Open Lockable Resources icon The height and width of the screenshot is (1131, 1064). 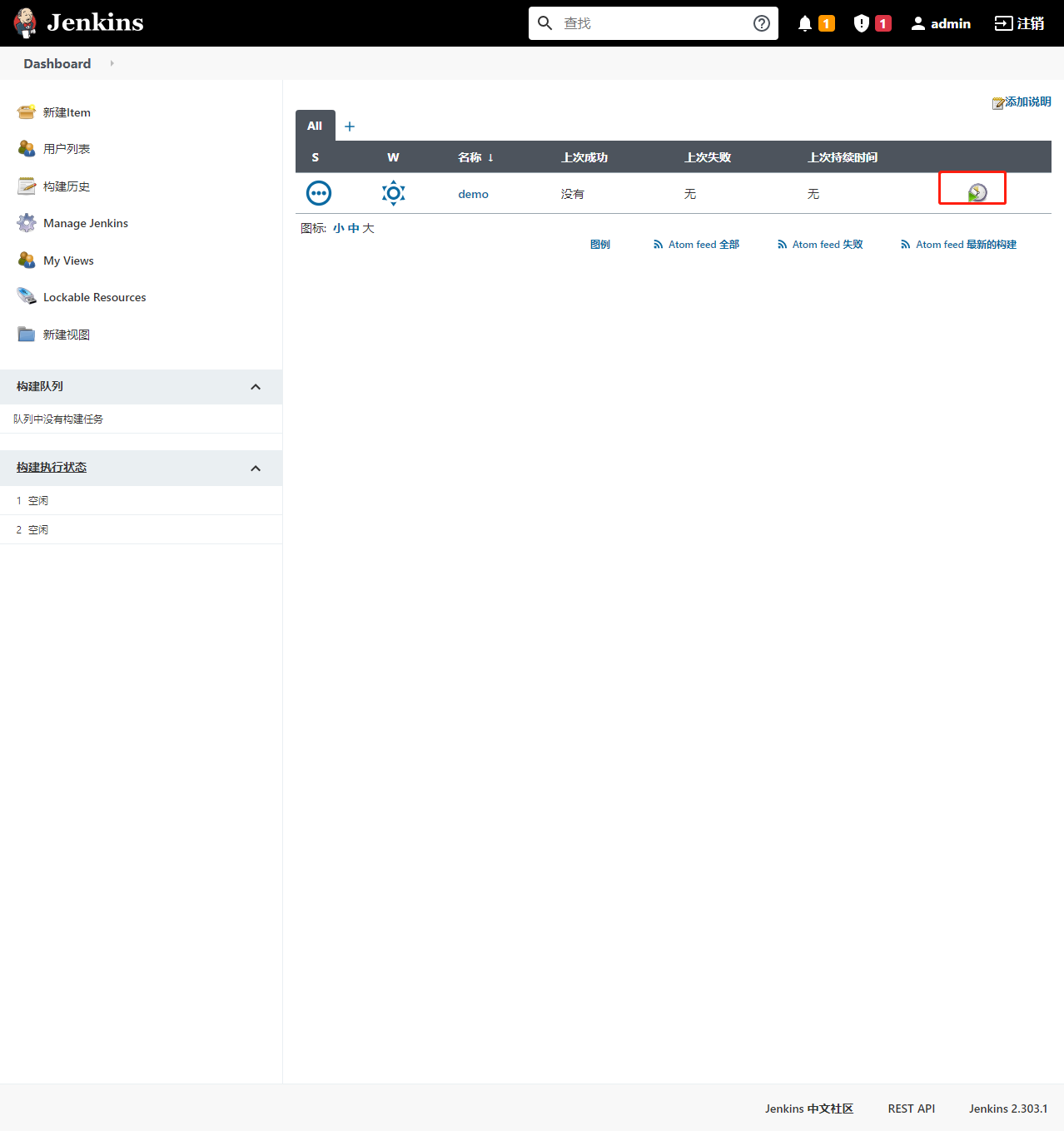pos(27,296)
